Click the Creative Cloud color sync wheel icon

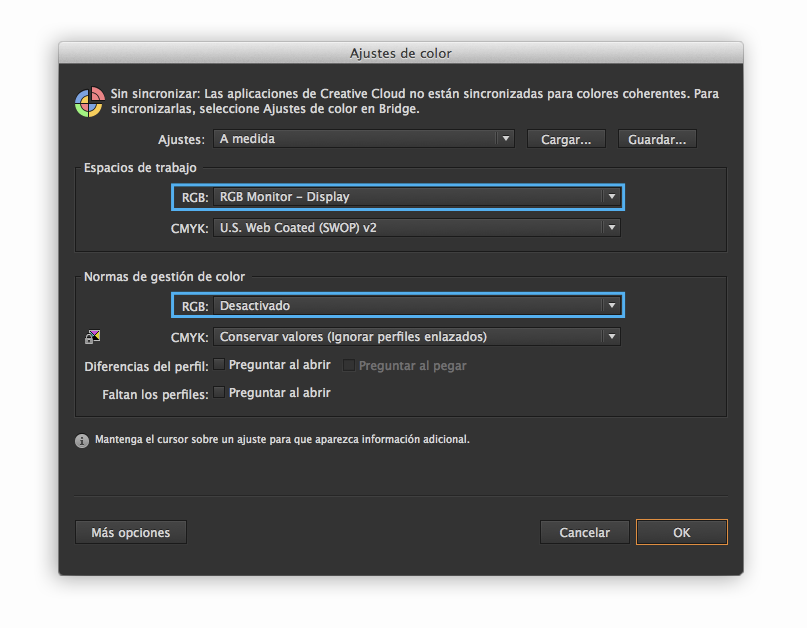[89, 100]
